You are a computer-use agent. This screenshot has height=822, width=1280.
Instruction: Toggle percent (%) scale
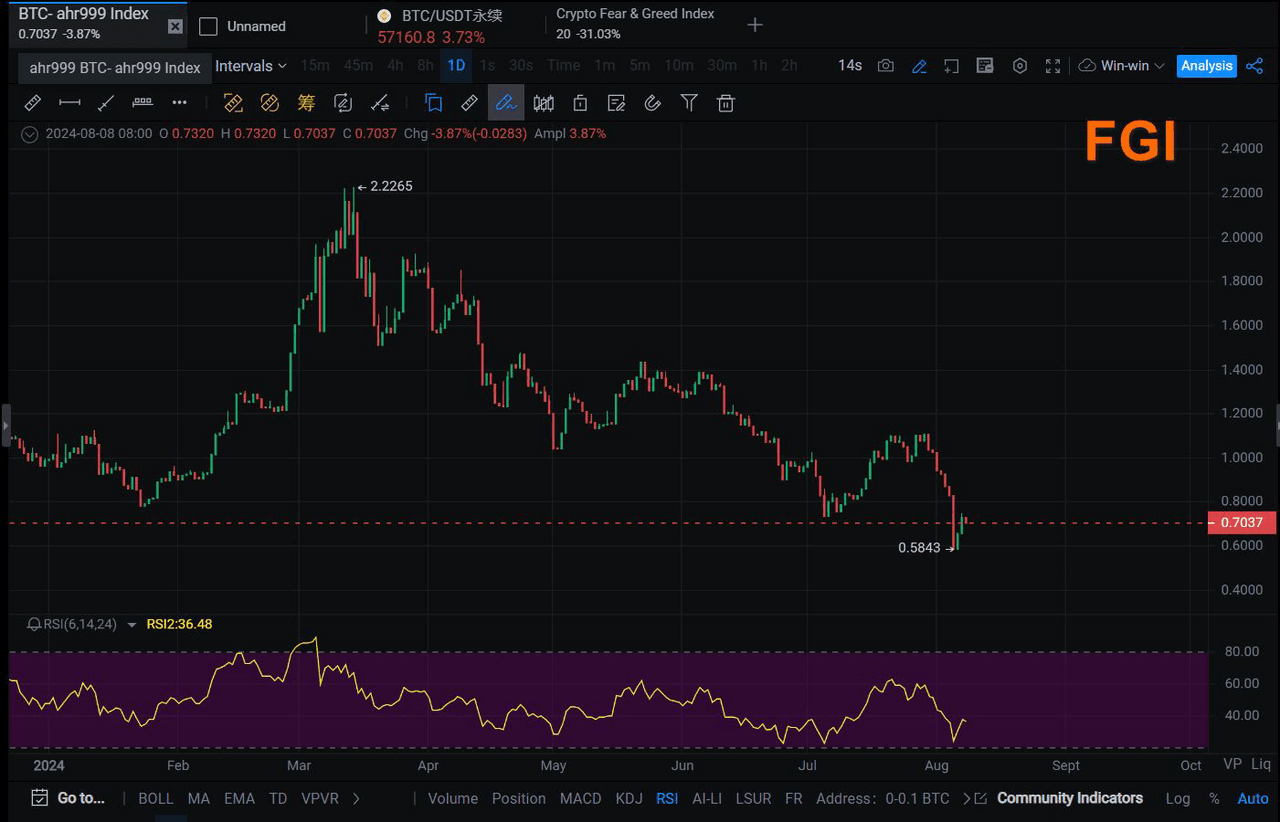[1214, 798]
